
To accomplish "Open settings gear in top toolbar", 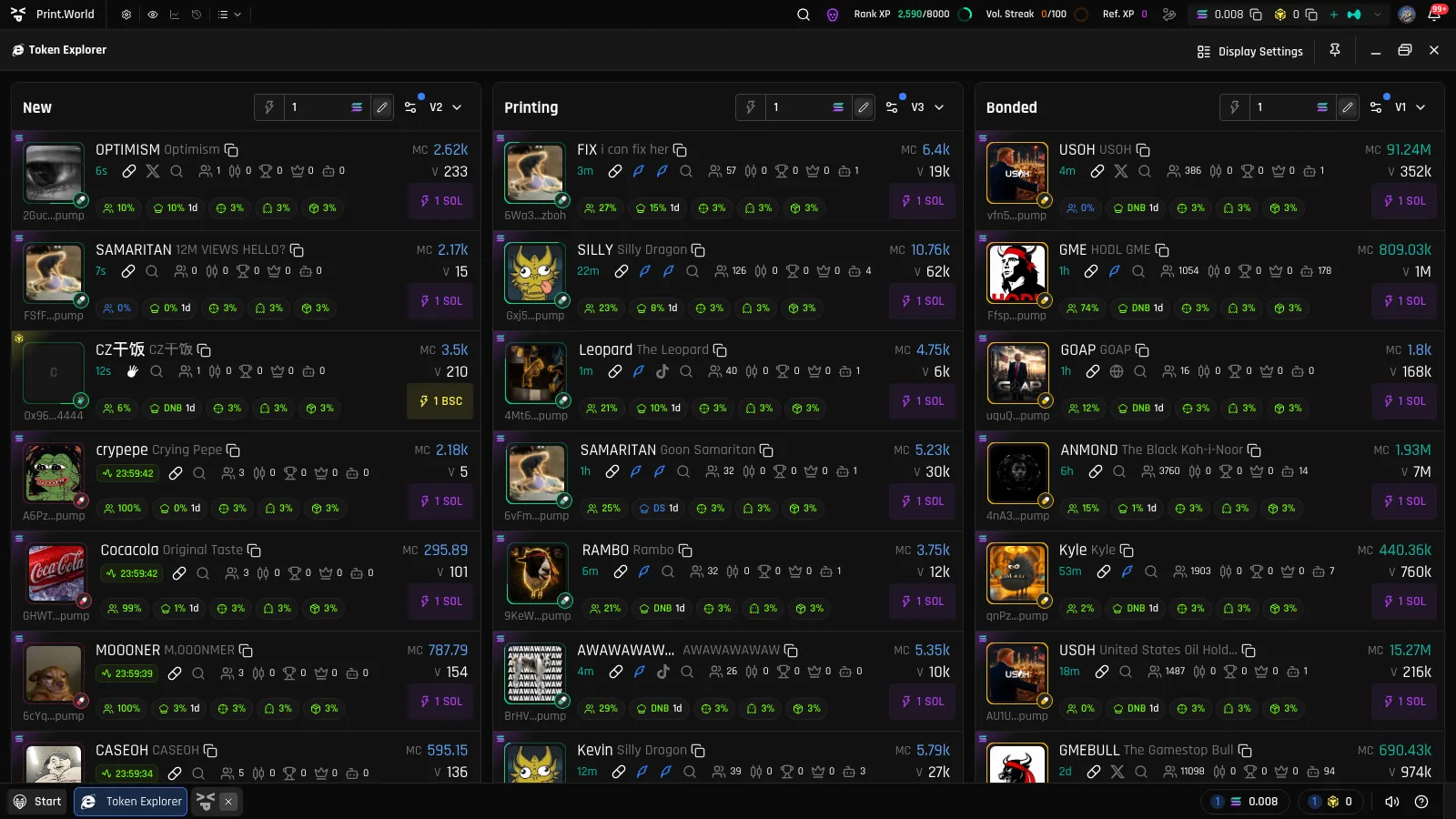I will coord(126,15).
